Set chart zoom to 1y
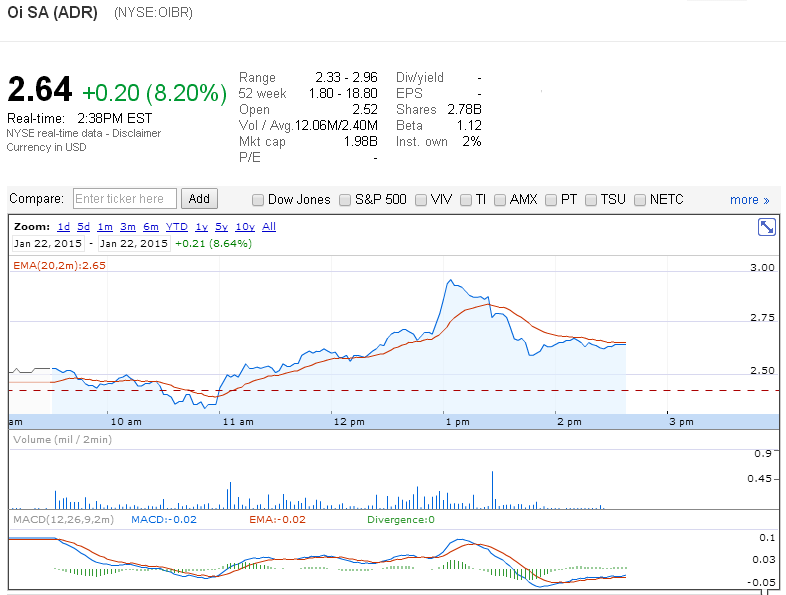This screenshot has width=786, height=595. click(202, 227)
